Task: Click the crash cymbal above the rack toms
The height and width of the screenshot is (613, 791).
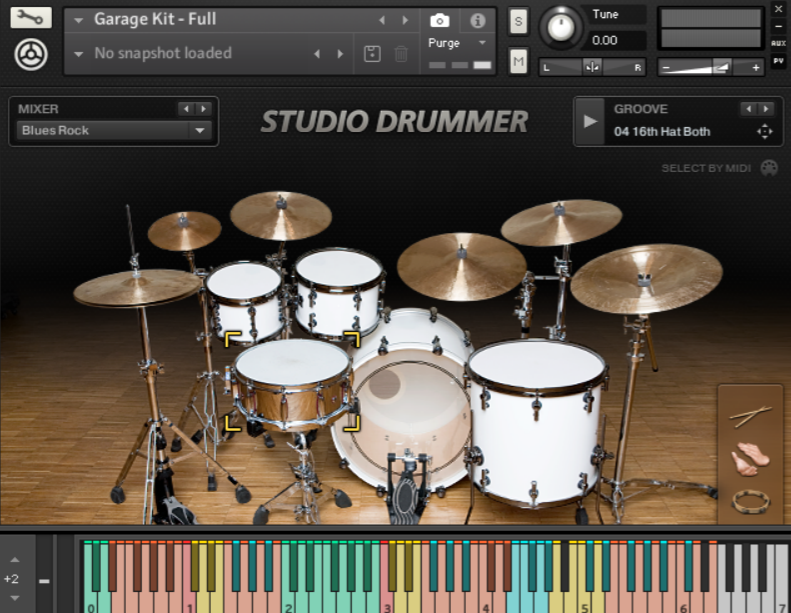Action: [281, 215]
